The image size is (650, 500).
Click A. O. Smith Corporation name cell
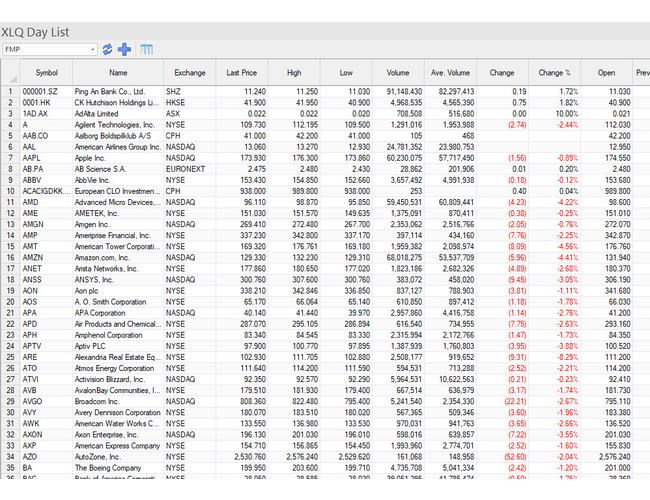[118, 302]
